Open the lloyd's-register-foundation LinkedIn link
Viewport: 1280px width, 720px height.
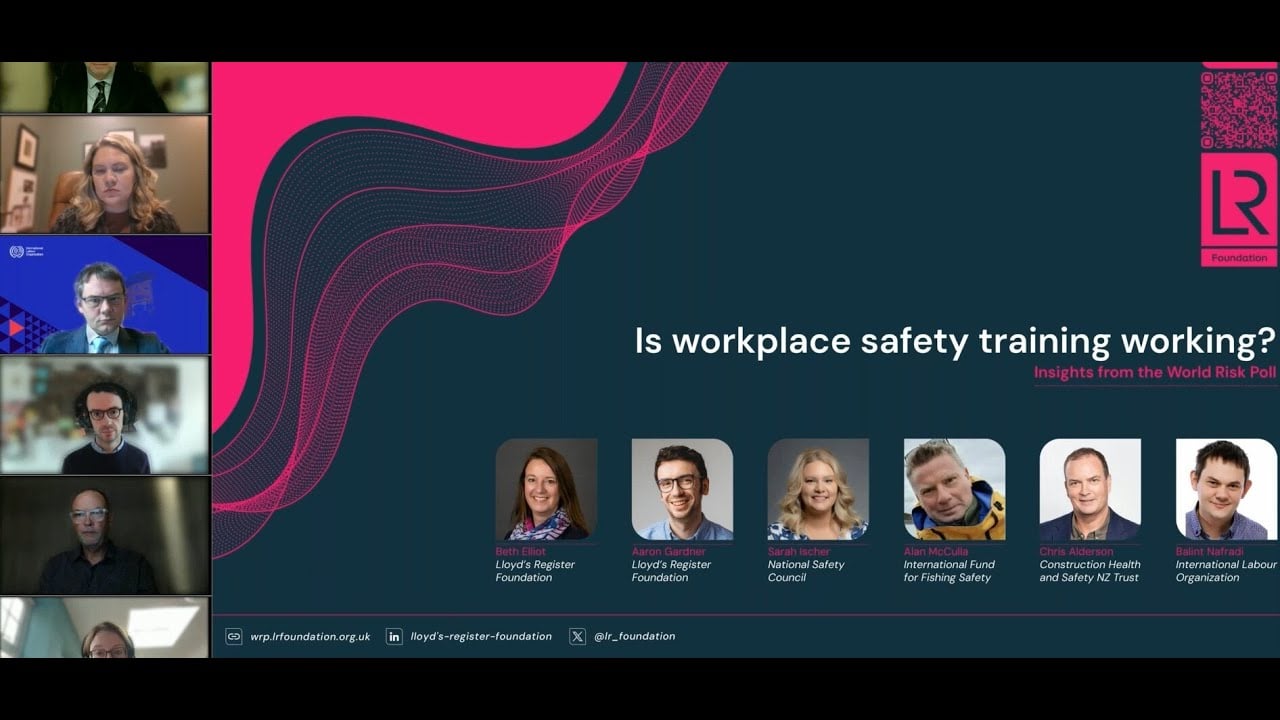tap(481, 636)
